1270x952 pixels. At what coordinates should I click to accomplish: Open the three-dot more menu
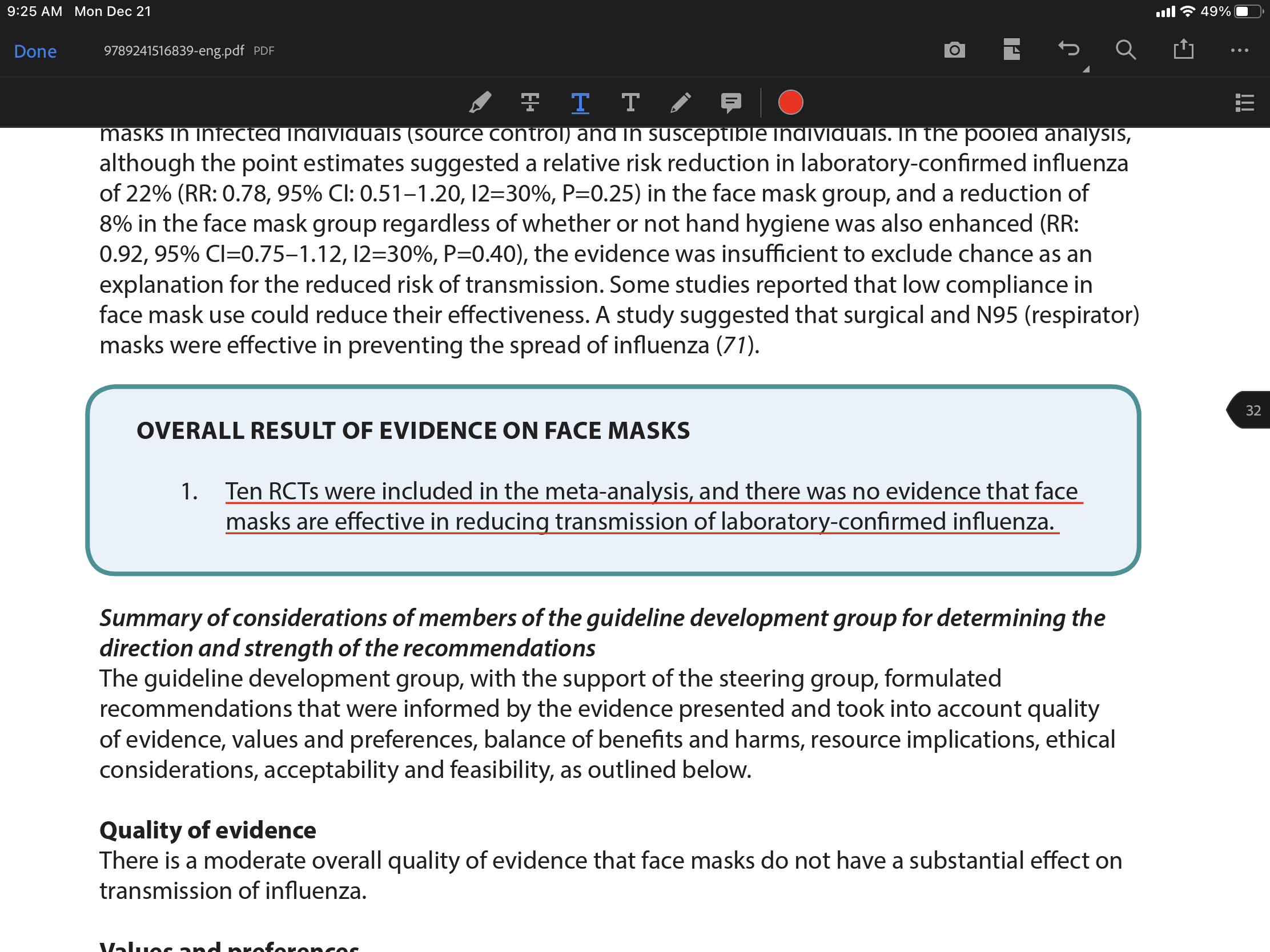[1240, 50]
